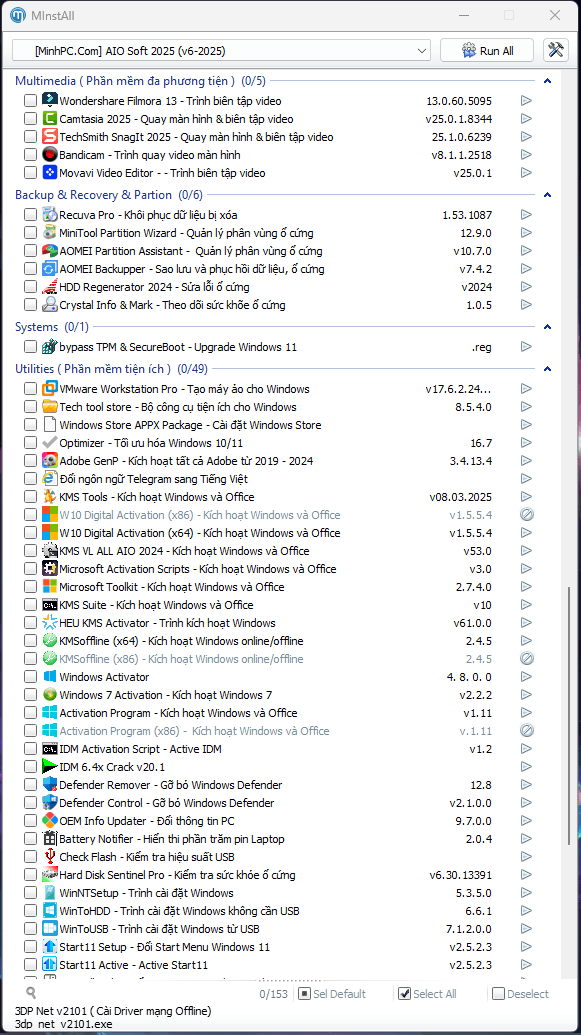Viewport: 581px width, 1035px height.
Task: Check the Crystal Info & Mark checkbox
Action: tap(30, 305)
